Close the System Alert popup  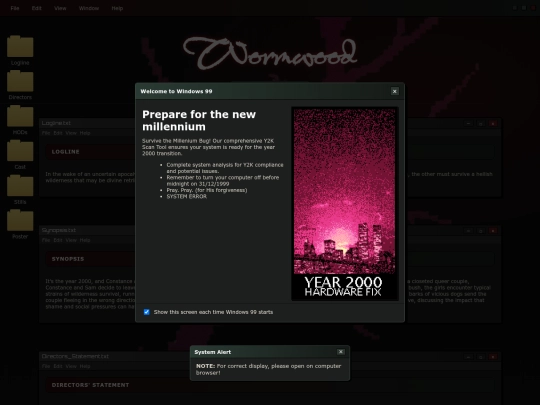pos(341,352)
